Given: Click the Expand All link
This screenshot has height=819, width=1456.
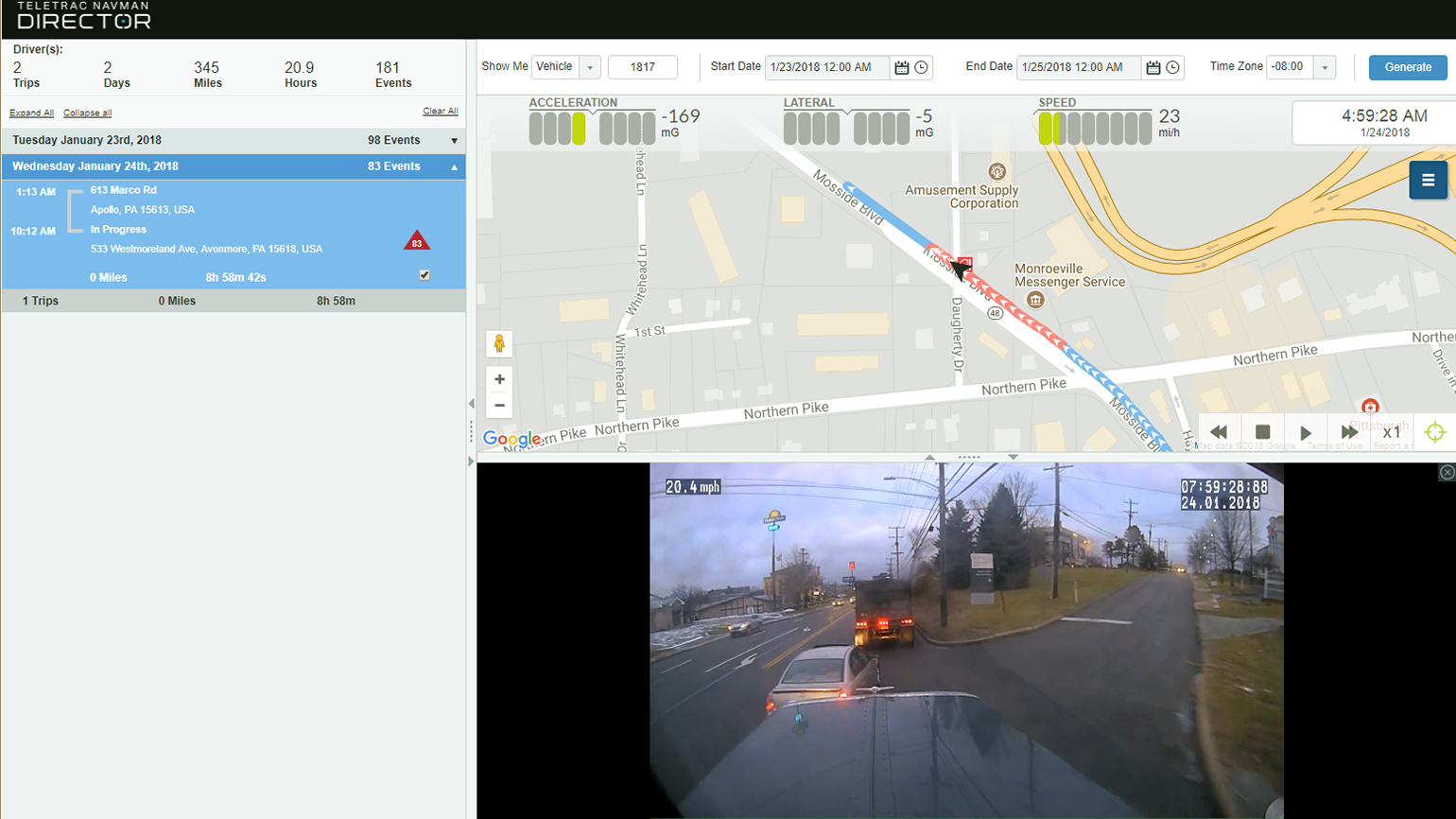Looking at the screenshot, I should [31, 112].
